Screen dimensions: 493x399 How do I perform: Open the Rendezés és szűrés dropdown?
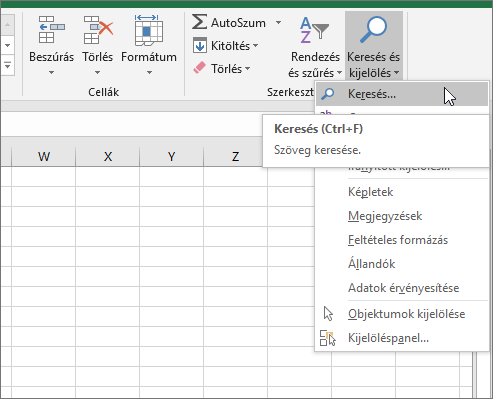pos(339,72)
